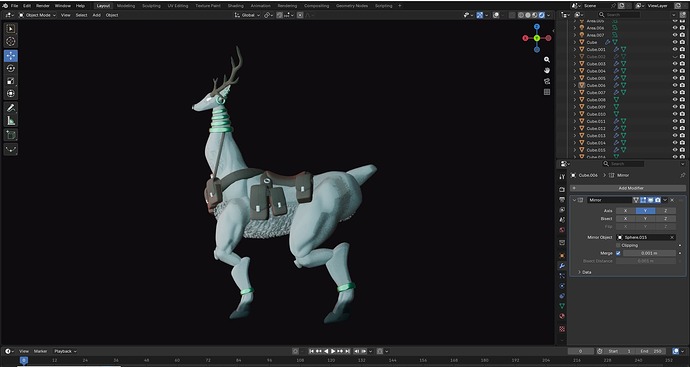Image resolution: width=690 pixels, height=367 pixels.
Task: Open the Object Mode dropdown
Action: click(x=37, y=15)
